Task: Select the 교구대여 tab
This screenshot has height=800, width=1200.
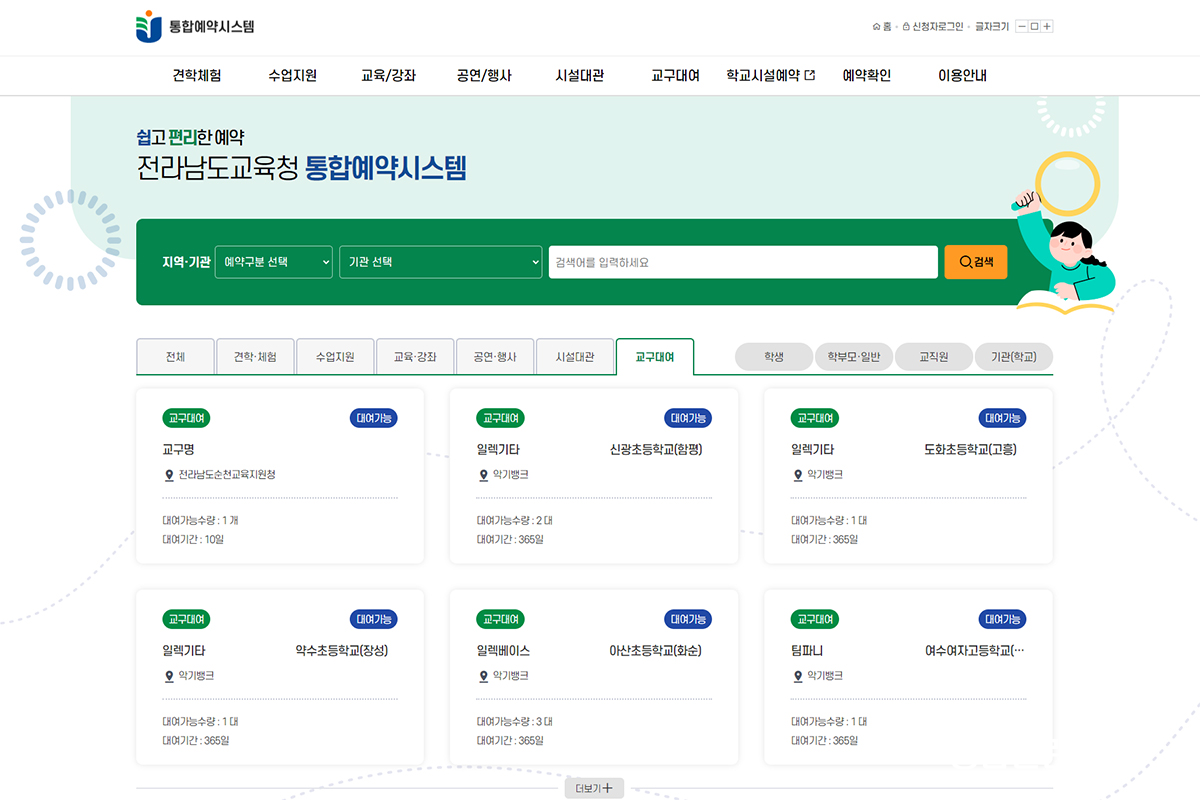Action: pyautogui.click(x=655, y=356)
